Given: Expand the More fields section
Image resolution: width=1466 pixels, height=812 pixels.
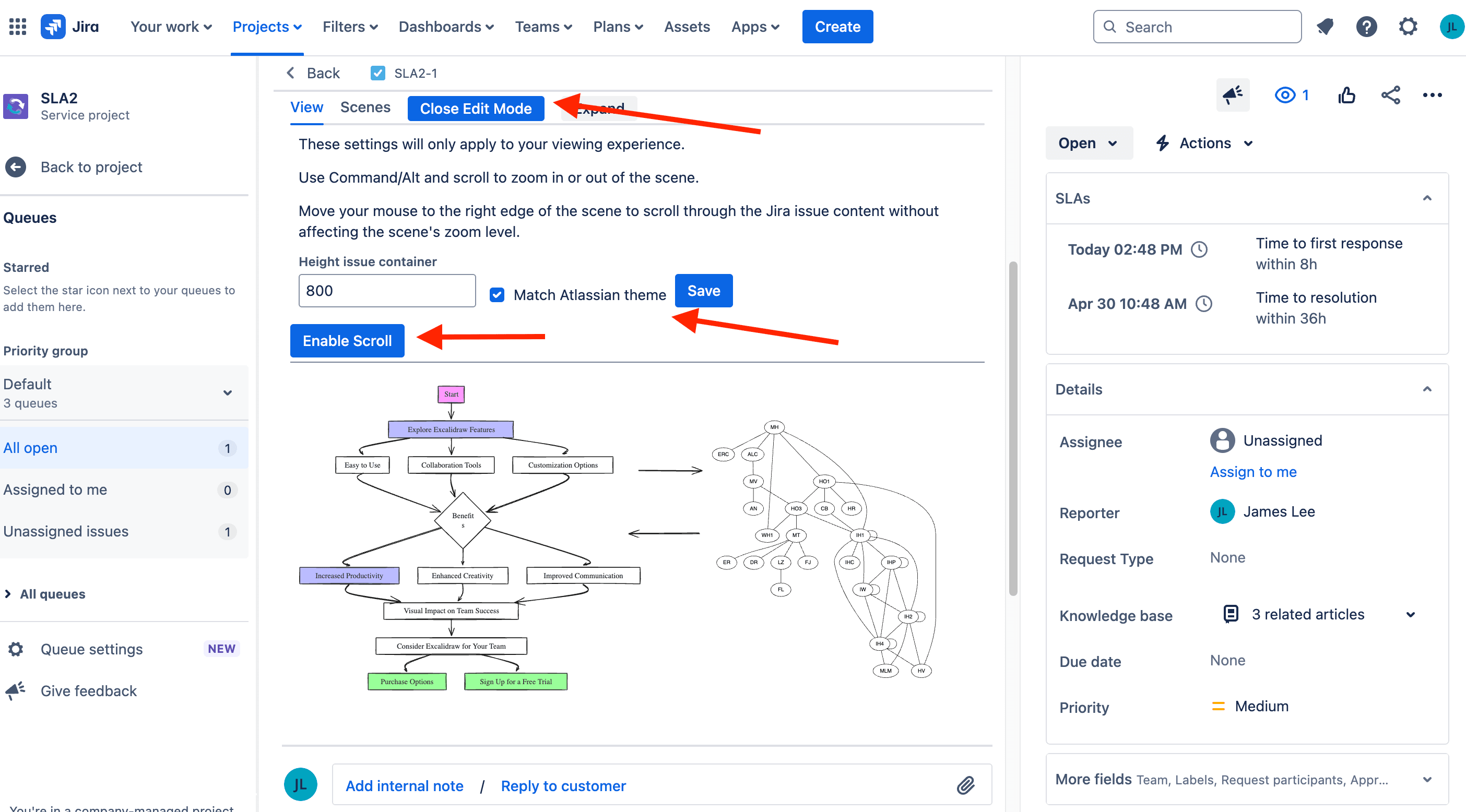Looking at the screenshot, I should 1427,780.
